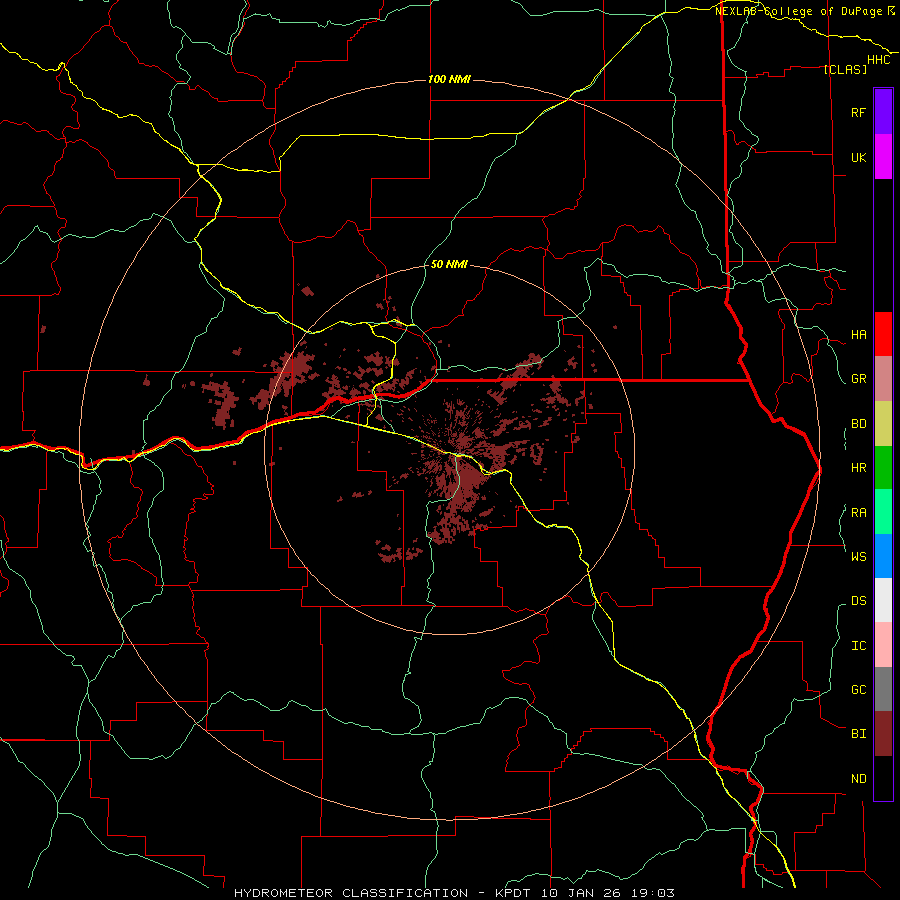Click the ND legend label
Viewport: 900px width, 900px height.
pos(858,779)
